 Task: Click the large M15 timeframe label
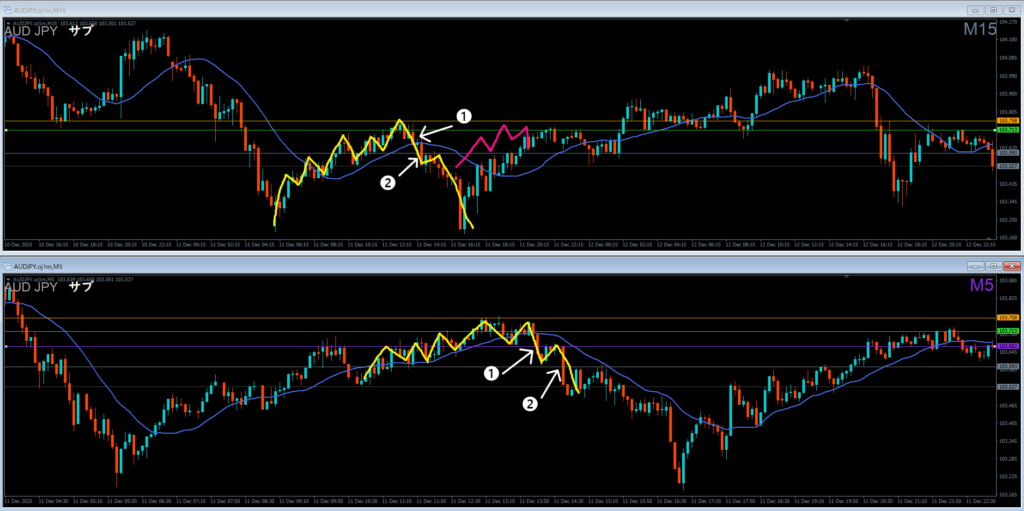979,29
